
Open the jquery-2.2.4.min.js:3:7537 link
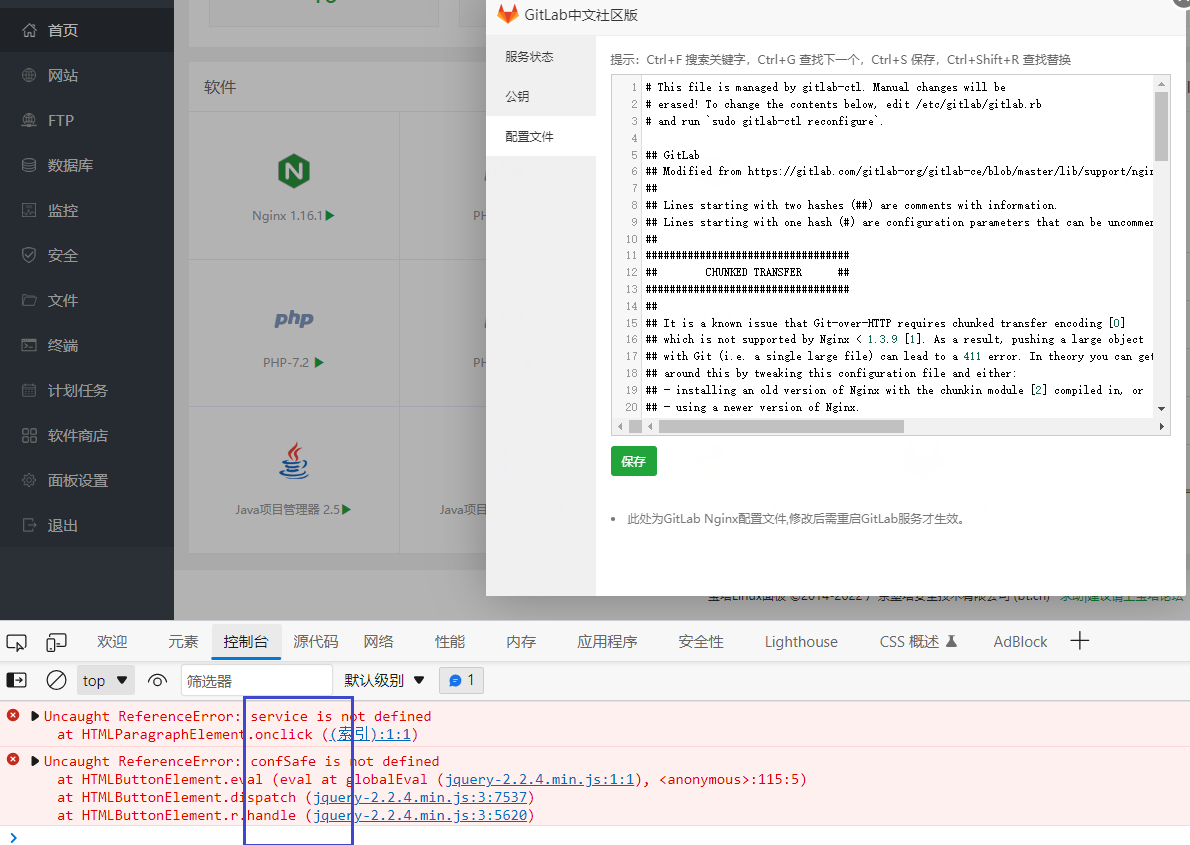[x=420, y=797]
